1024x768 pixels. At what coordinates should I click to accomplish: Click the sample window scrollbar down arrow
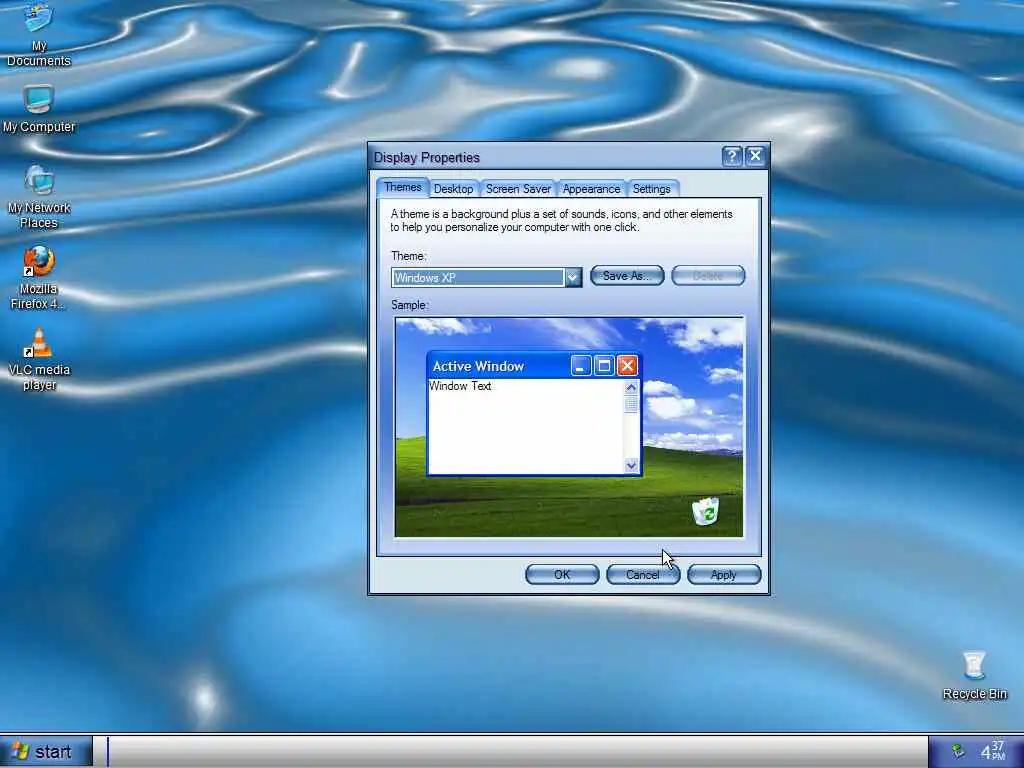(x=631, y=466)
